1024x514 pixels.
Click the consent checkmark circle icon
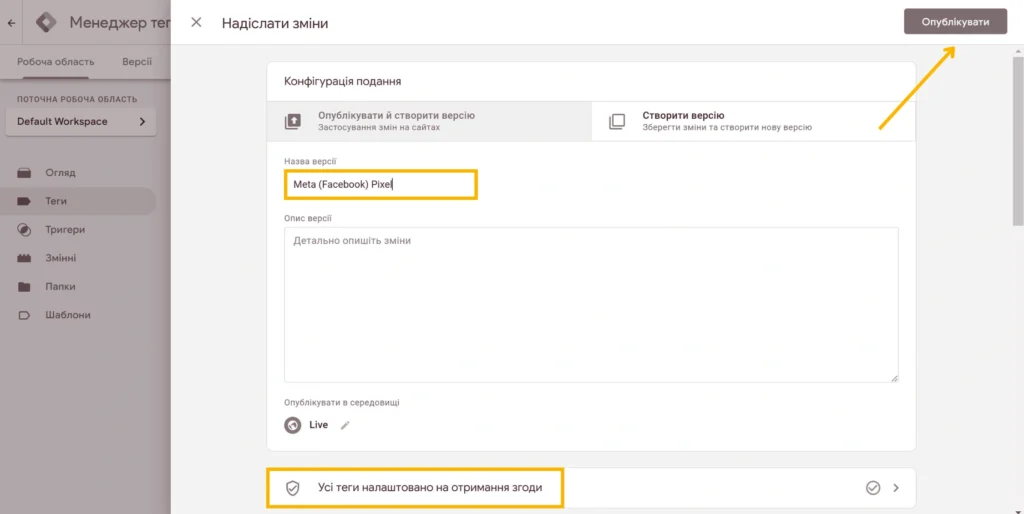point(872,488)
